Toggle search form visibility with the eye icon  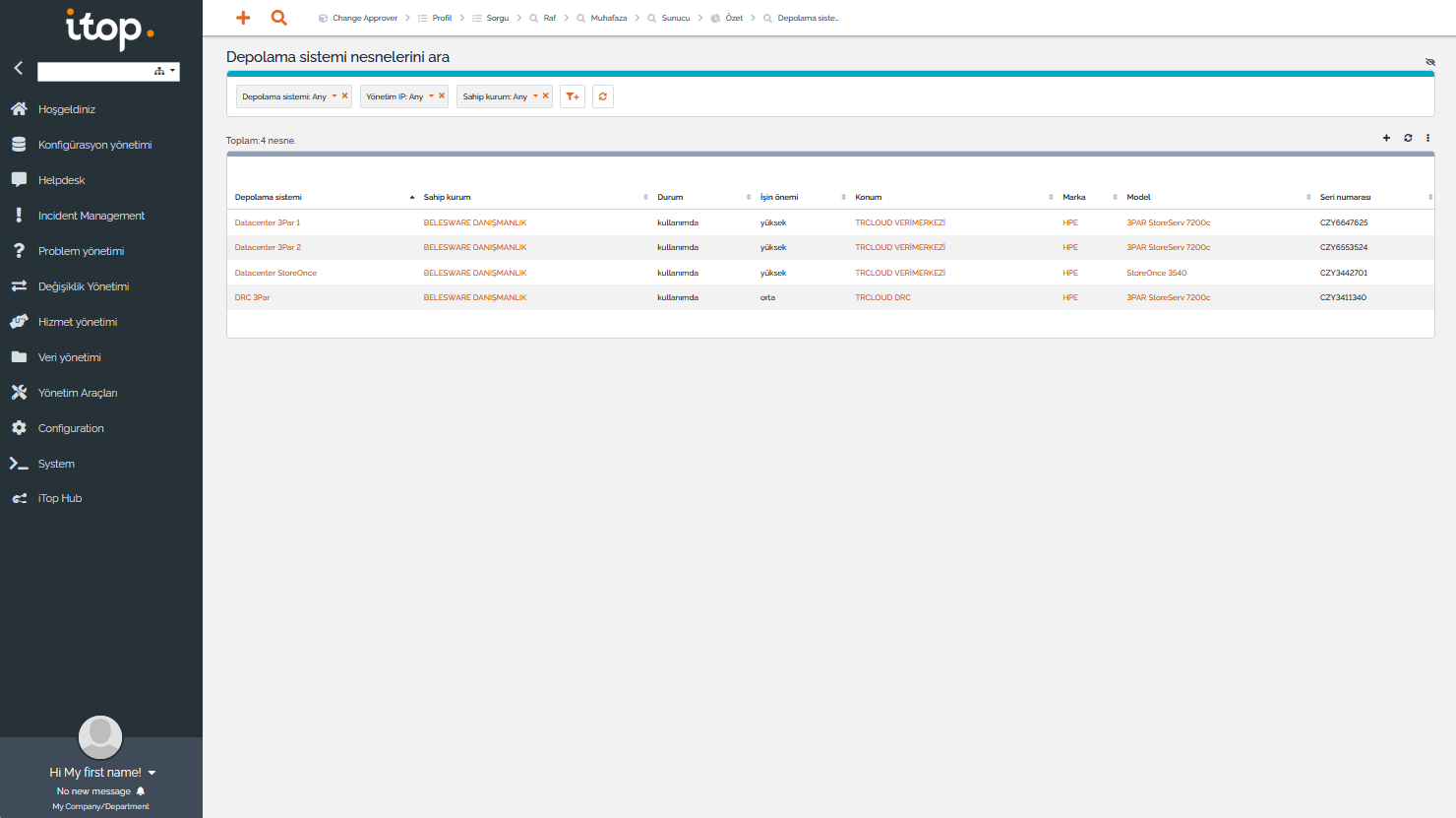point(1429,62)
